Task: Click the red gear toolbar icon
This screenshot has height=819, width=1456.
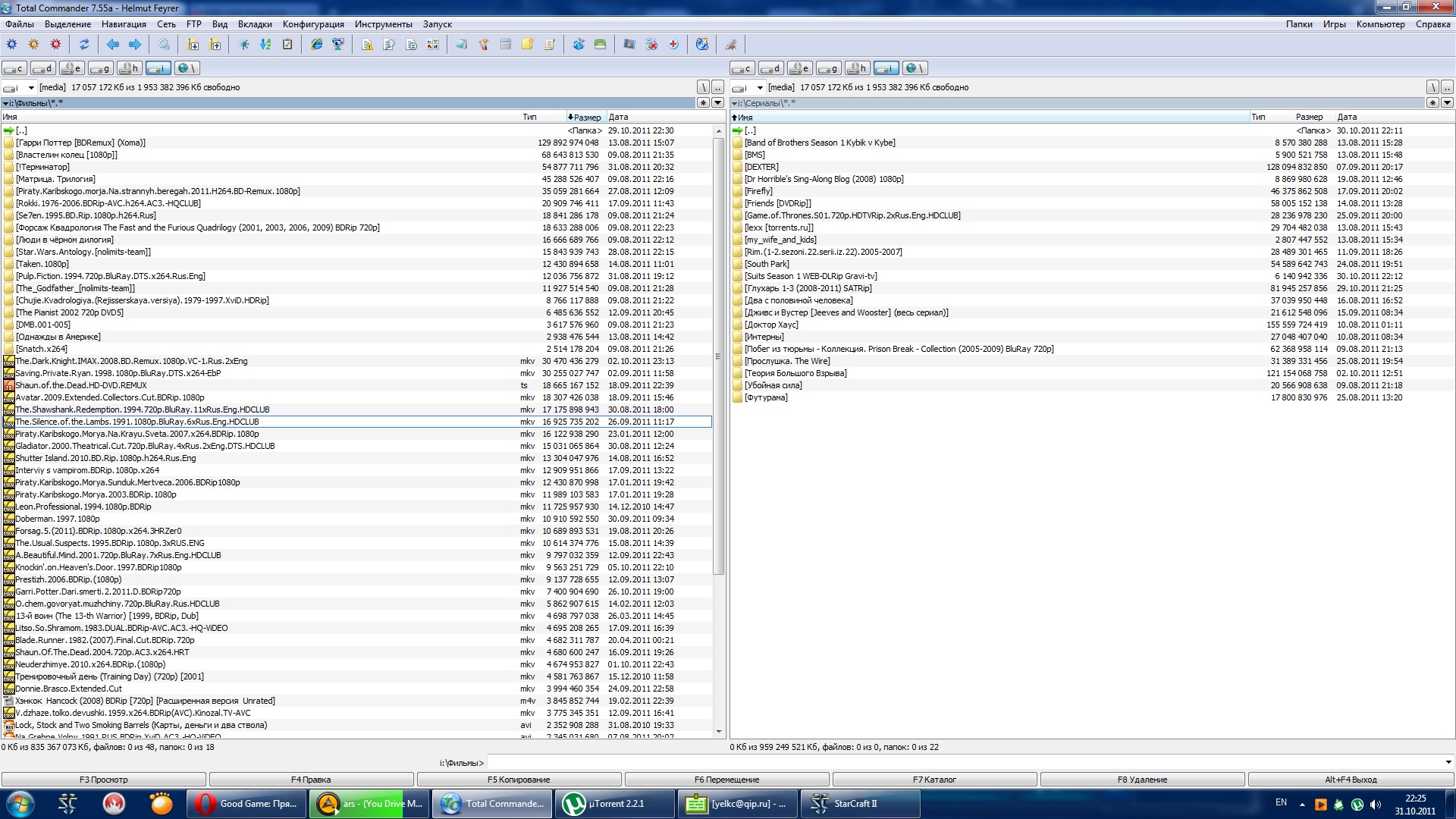Action: tap(55, 45)
